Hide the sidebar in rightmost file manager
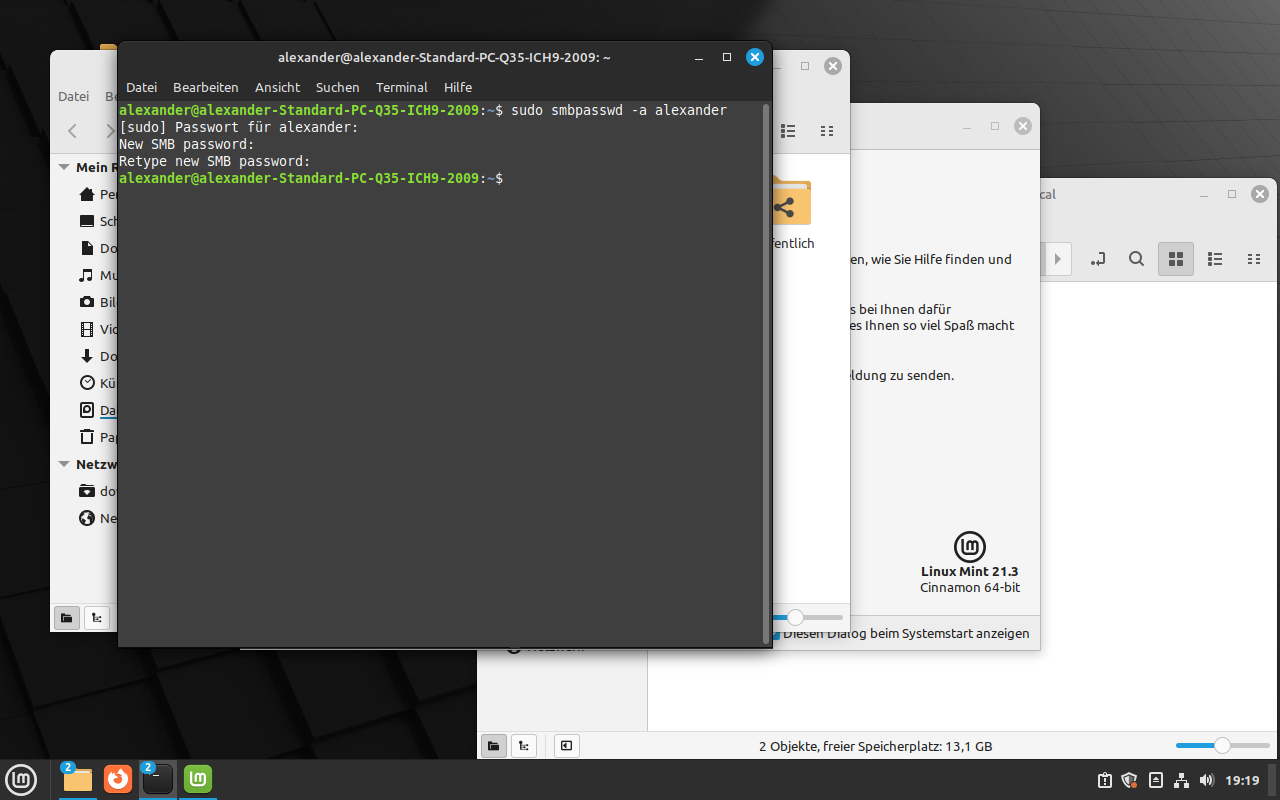Screen dimensions: 1280x800 [566, 746]
